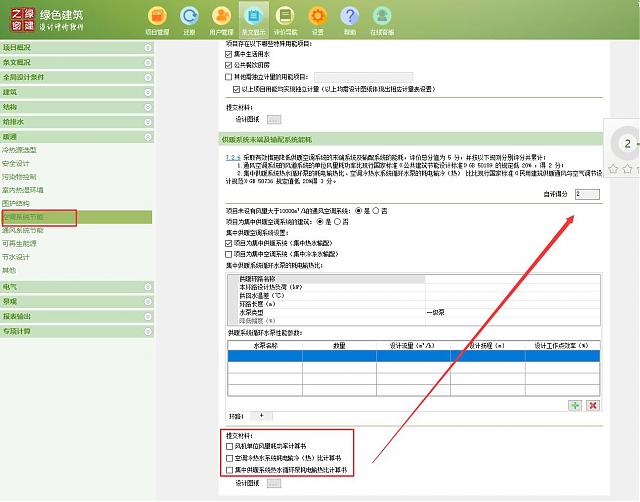Open 室内热湿环境 in the sidebar

coord(23,190)
